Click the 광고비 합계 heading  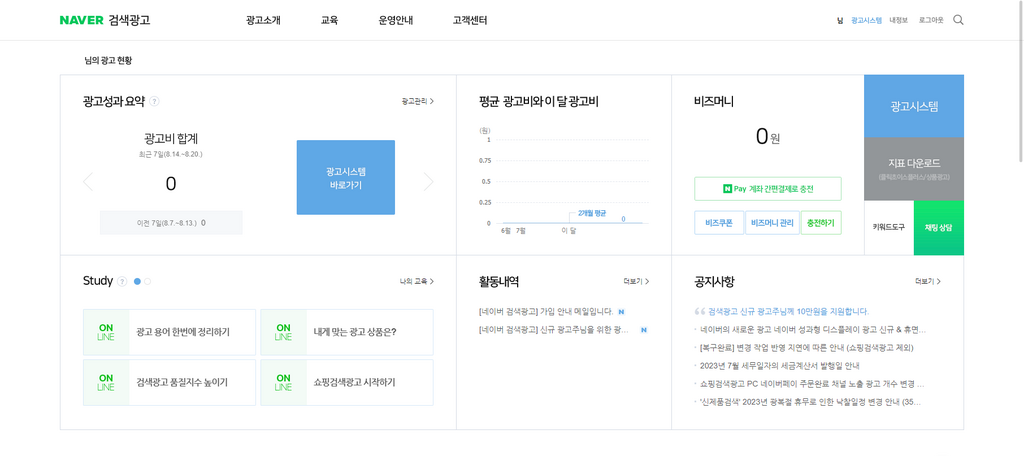(x=171, y=138)
